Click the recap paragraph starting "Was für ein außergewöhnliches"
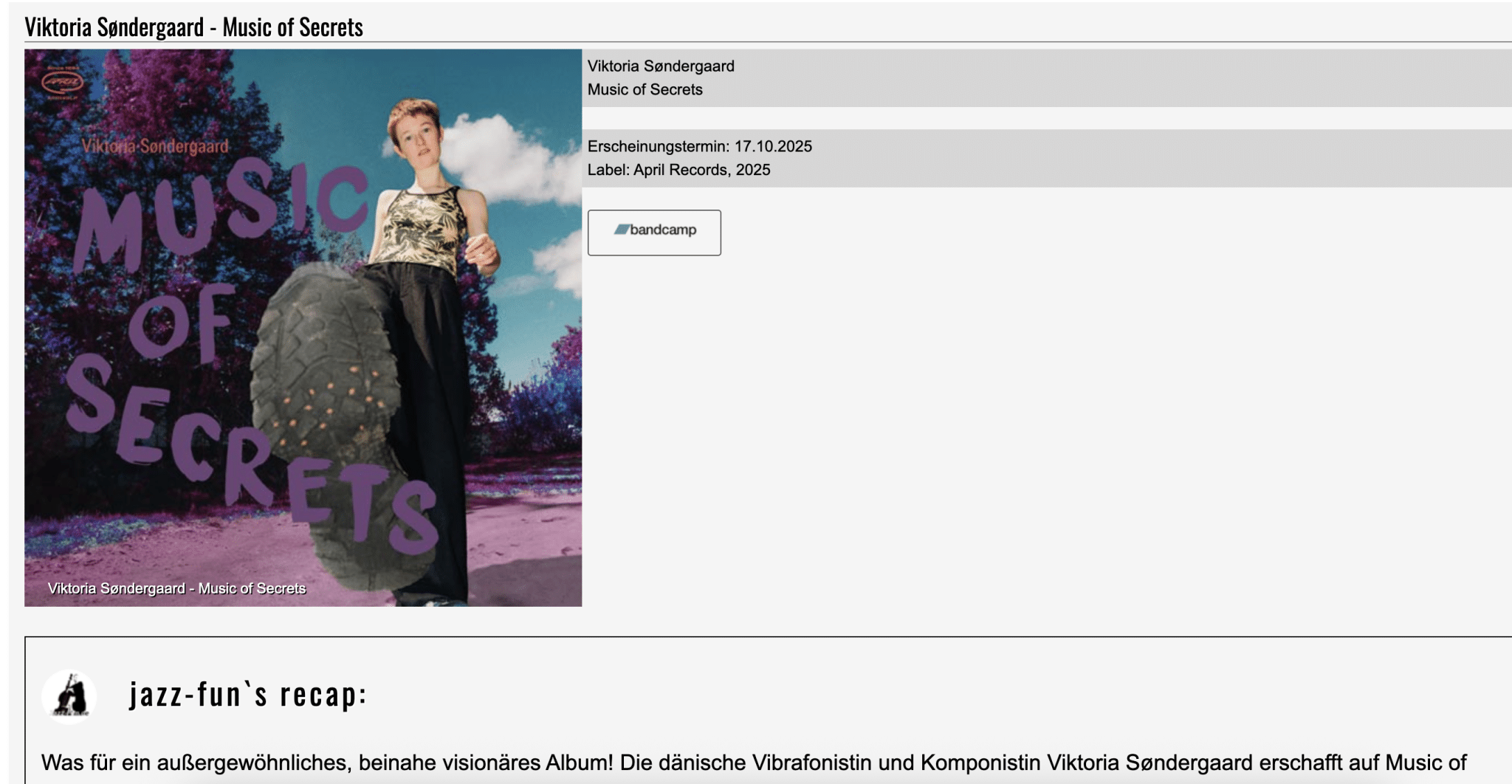Screen dimensions: 1512x784 (754, 763)
